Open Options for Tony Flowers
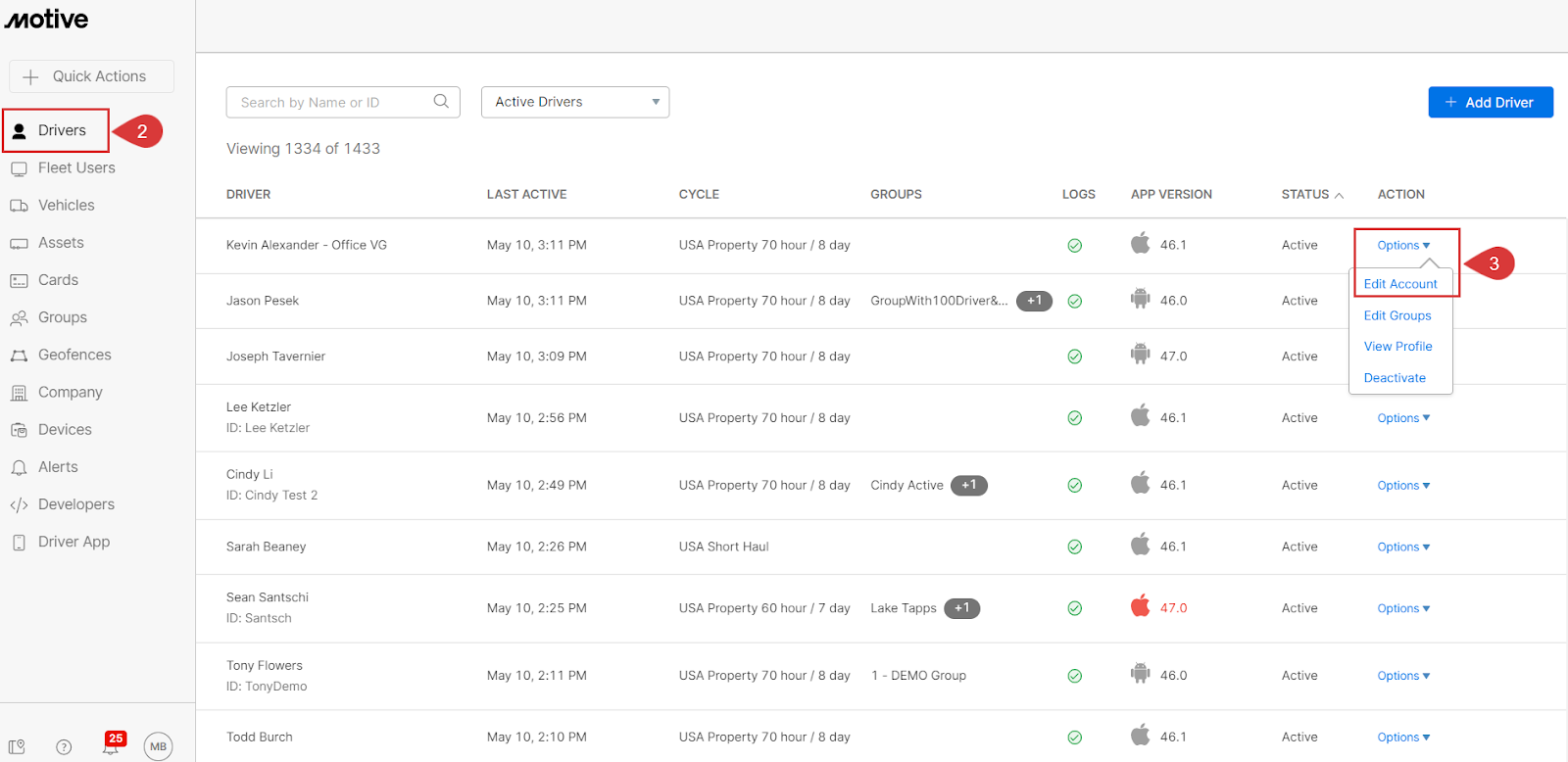This screenshot has height=762, width=1568. coord(1403,676)
